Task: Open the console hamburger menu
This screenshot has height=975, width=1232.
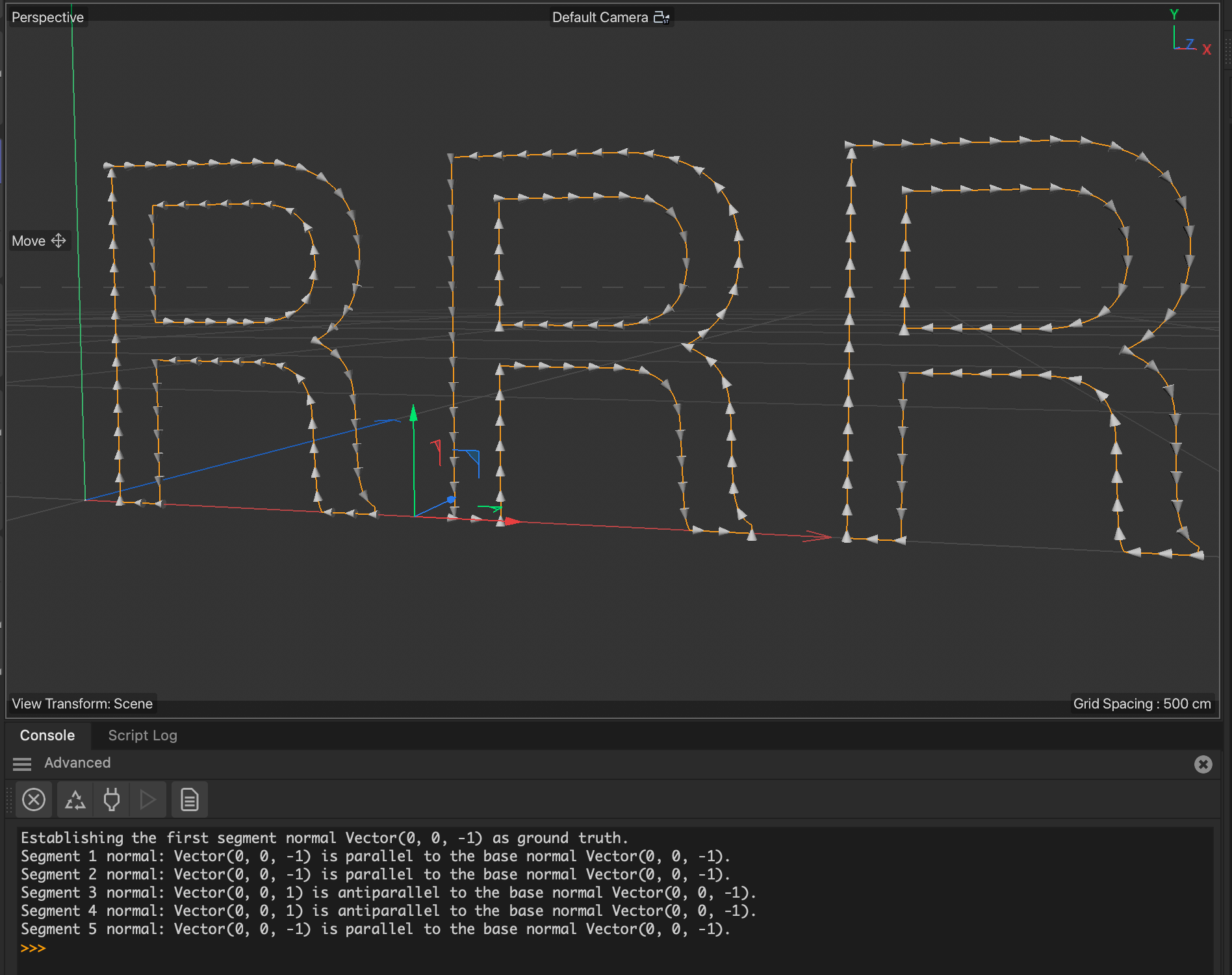Action: 22,764
